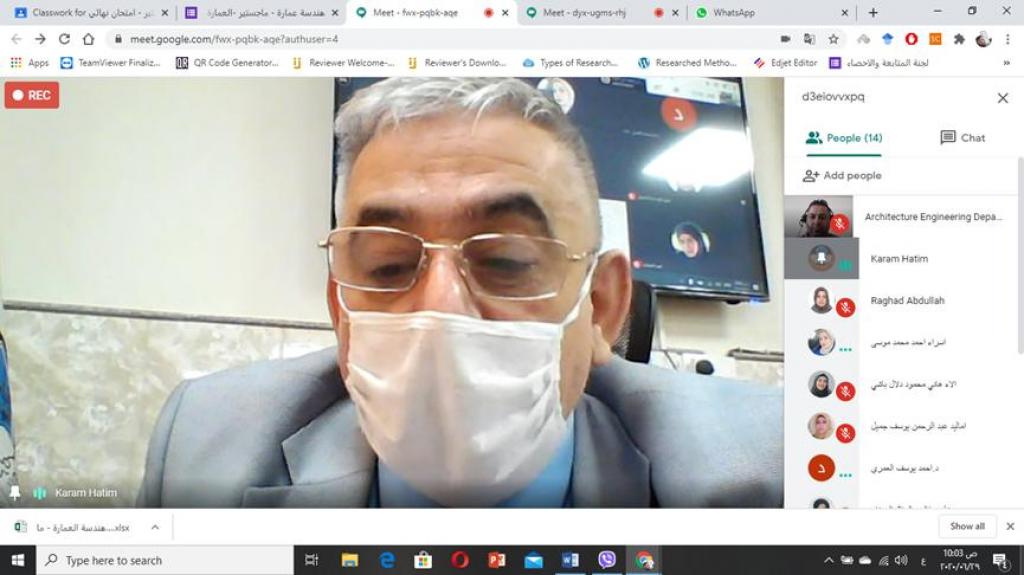Viewport: 1024px width, 575px height.
Task: Open the download item options chevron
Action: pos(154,527)
